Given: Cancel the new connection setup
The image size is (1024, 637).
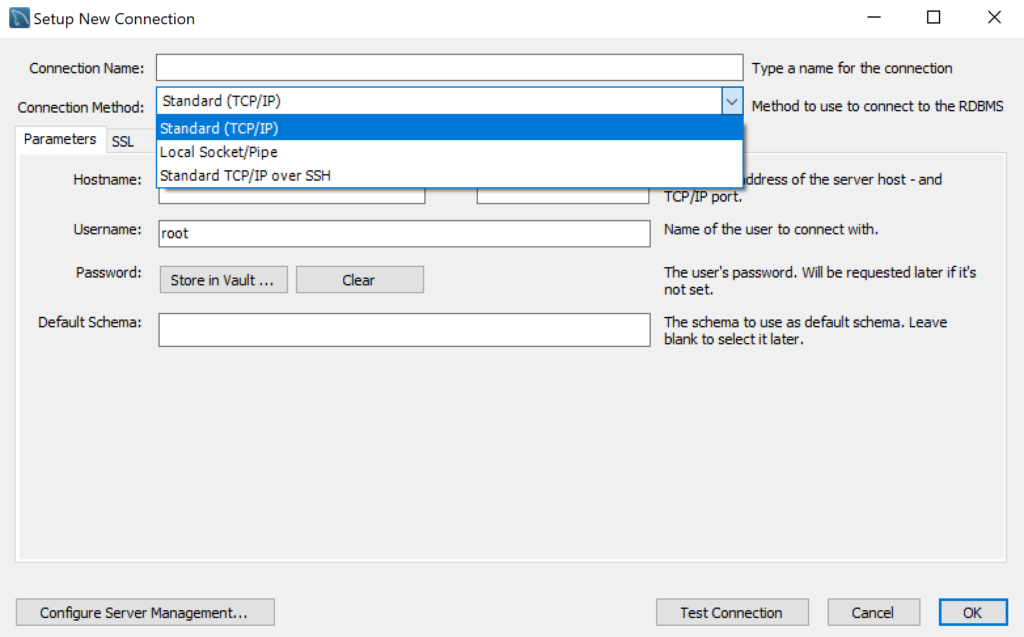Looking at the screenshot, I should click(x=872, y=612).
